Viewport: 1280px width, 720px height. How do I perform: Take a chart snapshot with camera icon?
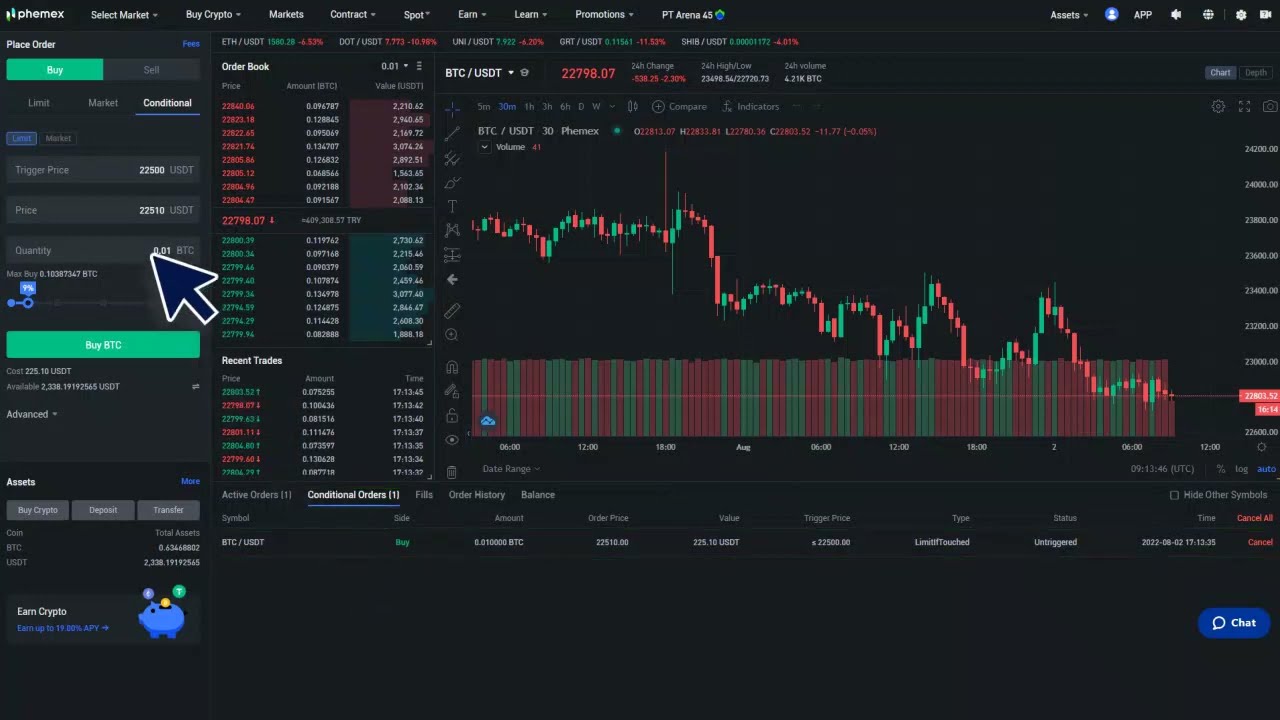[x=1270, y=106]
